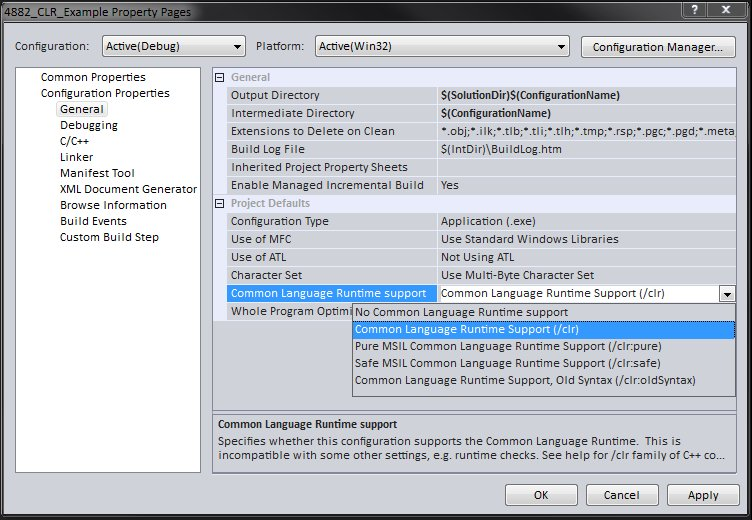Screen dimensions: 752x520
Task: Go to the Manifest Tool page
Action: click(x=97, y=173)
